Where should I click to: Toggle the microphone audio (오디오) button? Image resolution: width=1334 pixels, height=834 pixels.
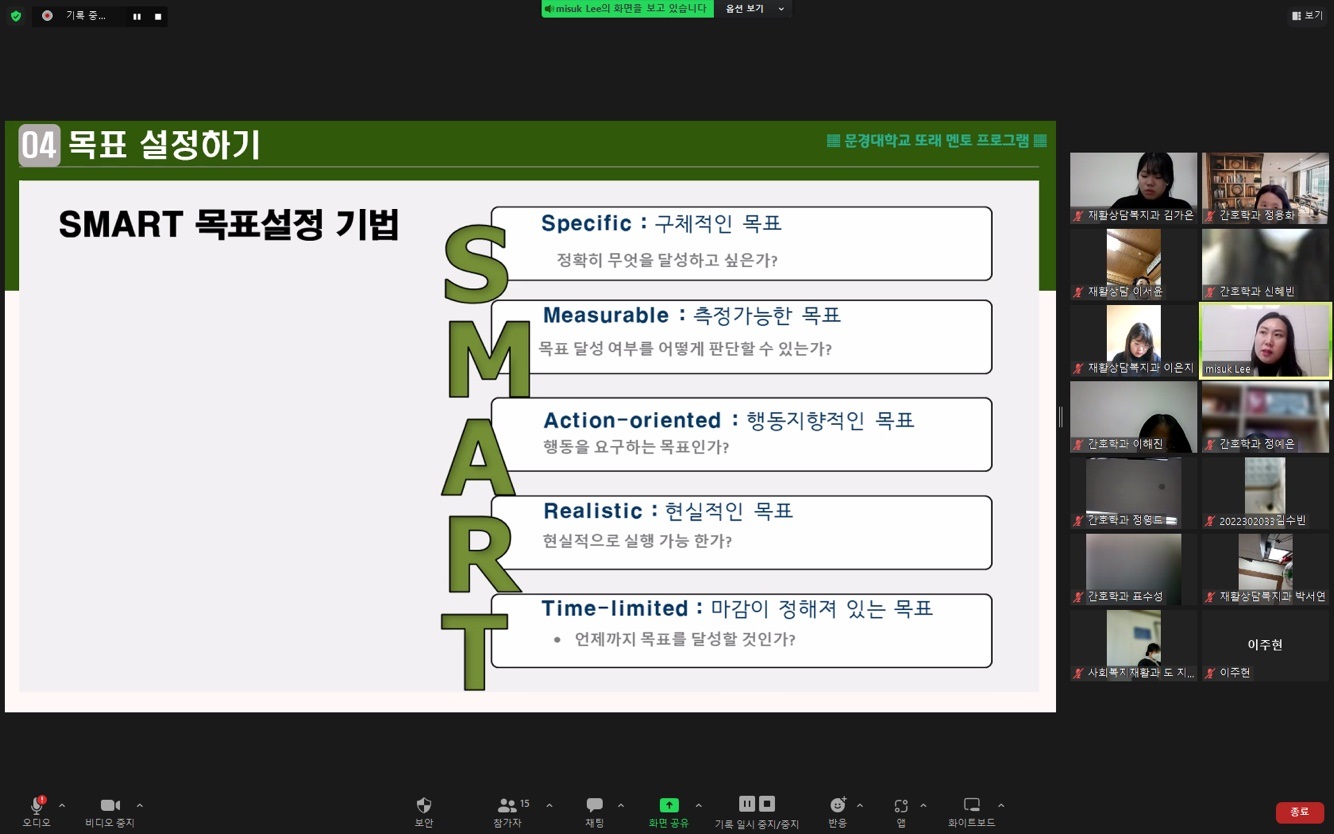[36, 806]
